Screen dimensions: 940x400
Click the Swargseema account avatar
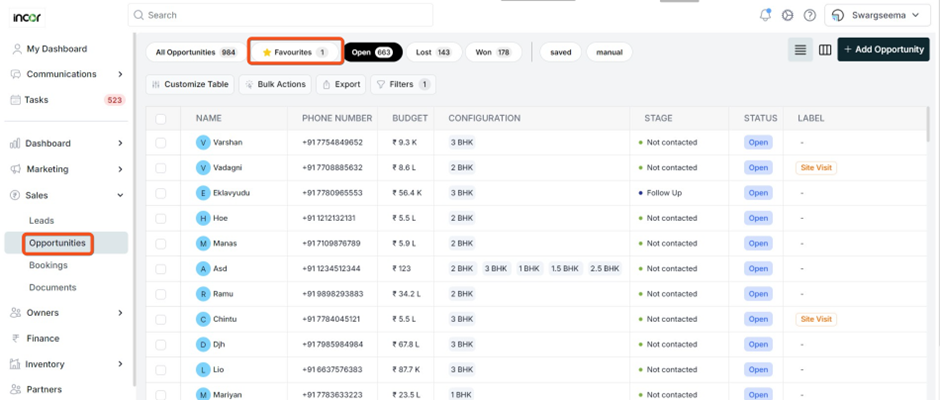(839, 16)
